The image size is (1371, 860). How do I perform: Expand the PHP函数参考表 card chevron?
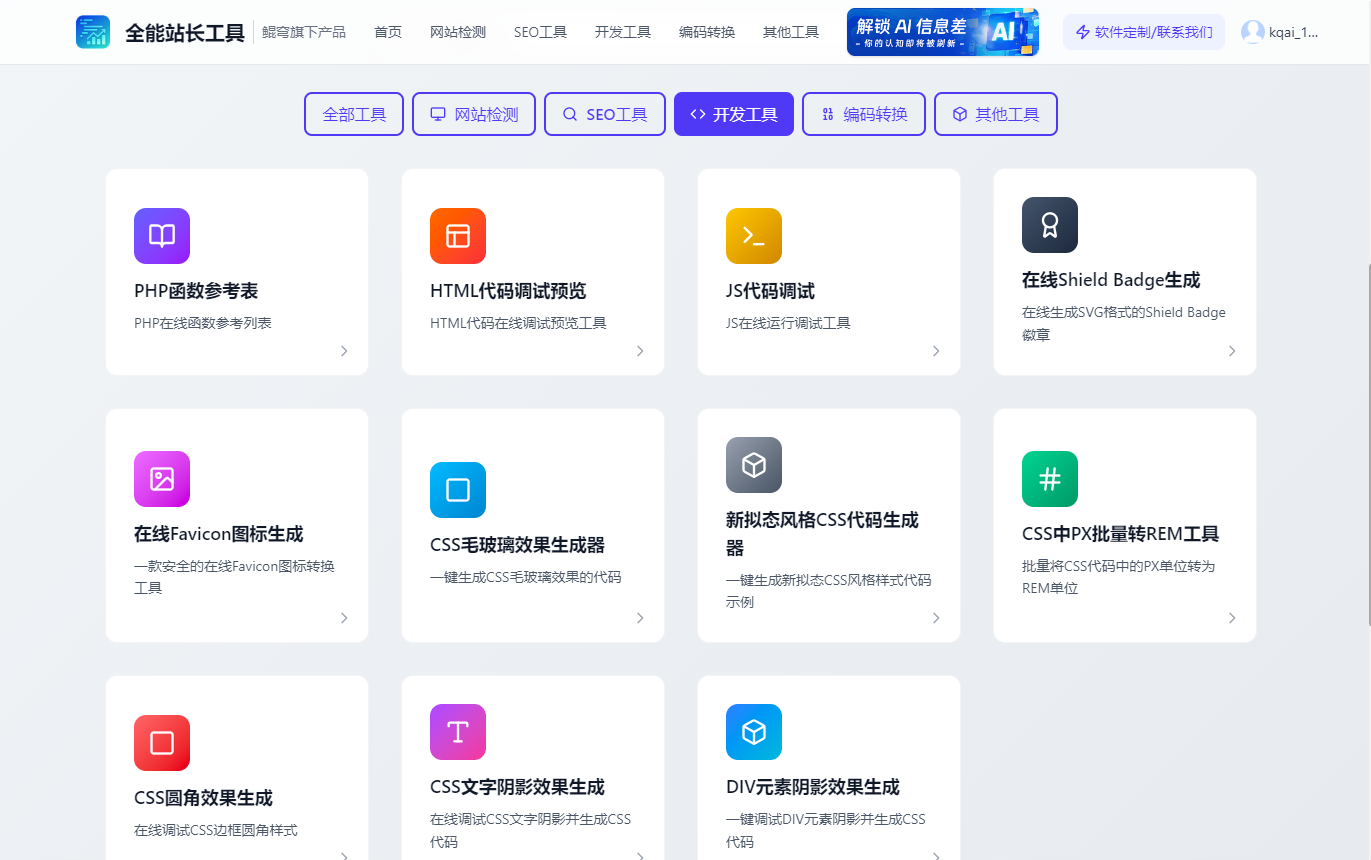(x=344, y=351)
